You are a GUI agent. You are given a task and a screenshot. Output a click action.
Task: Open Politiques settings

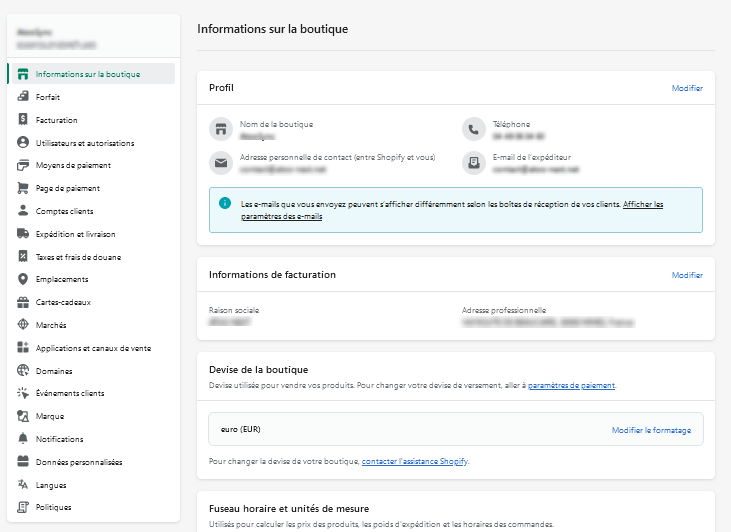point(91,507)
